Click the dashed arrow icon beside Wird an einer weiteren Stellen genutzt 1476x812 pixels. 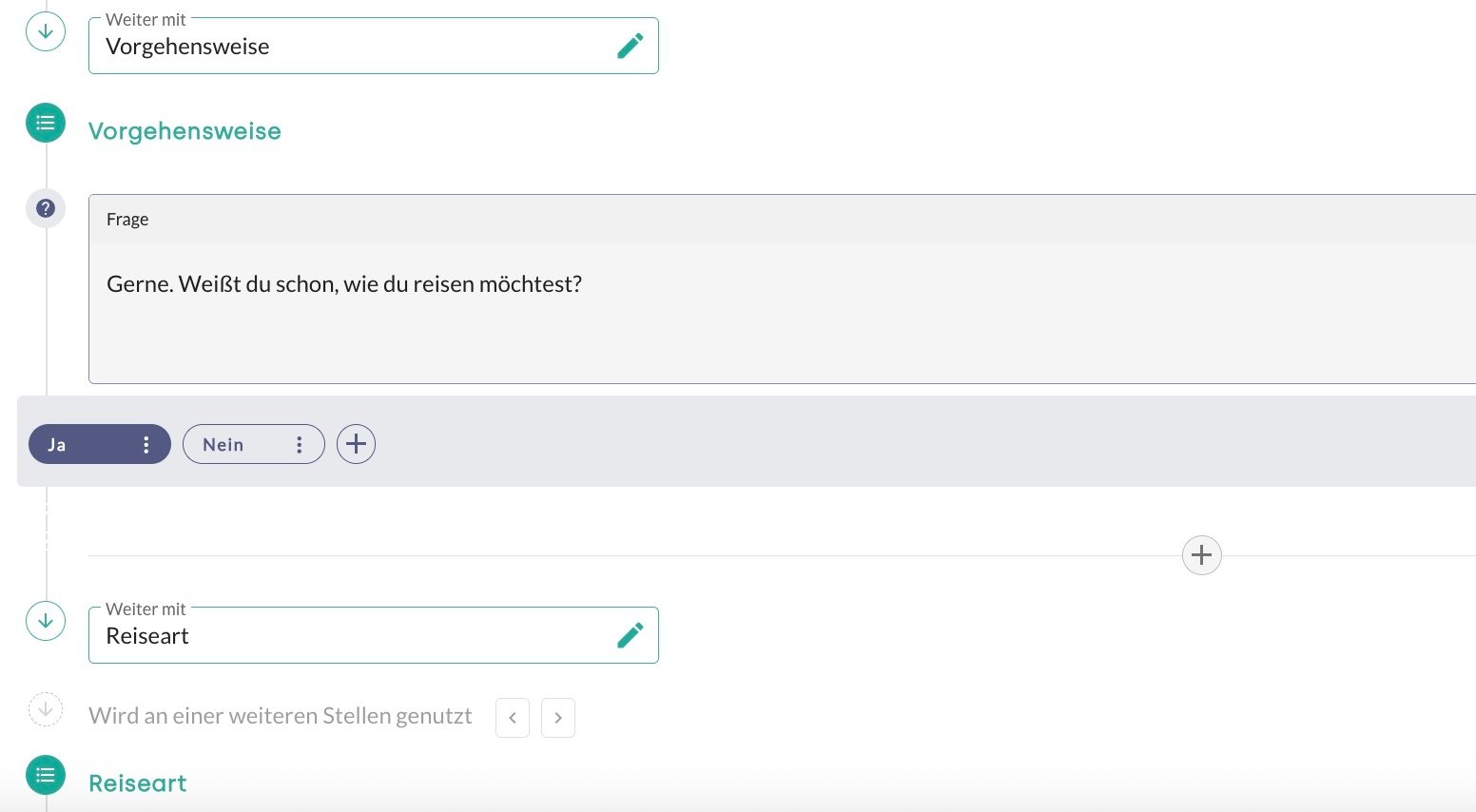click(46, 709)
